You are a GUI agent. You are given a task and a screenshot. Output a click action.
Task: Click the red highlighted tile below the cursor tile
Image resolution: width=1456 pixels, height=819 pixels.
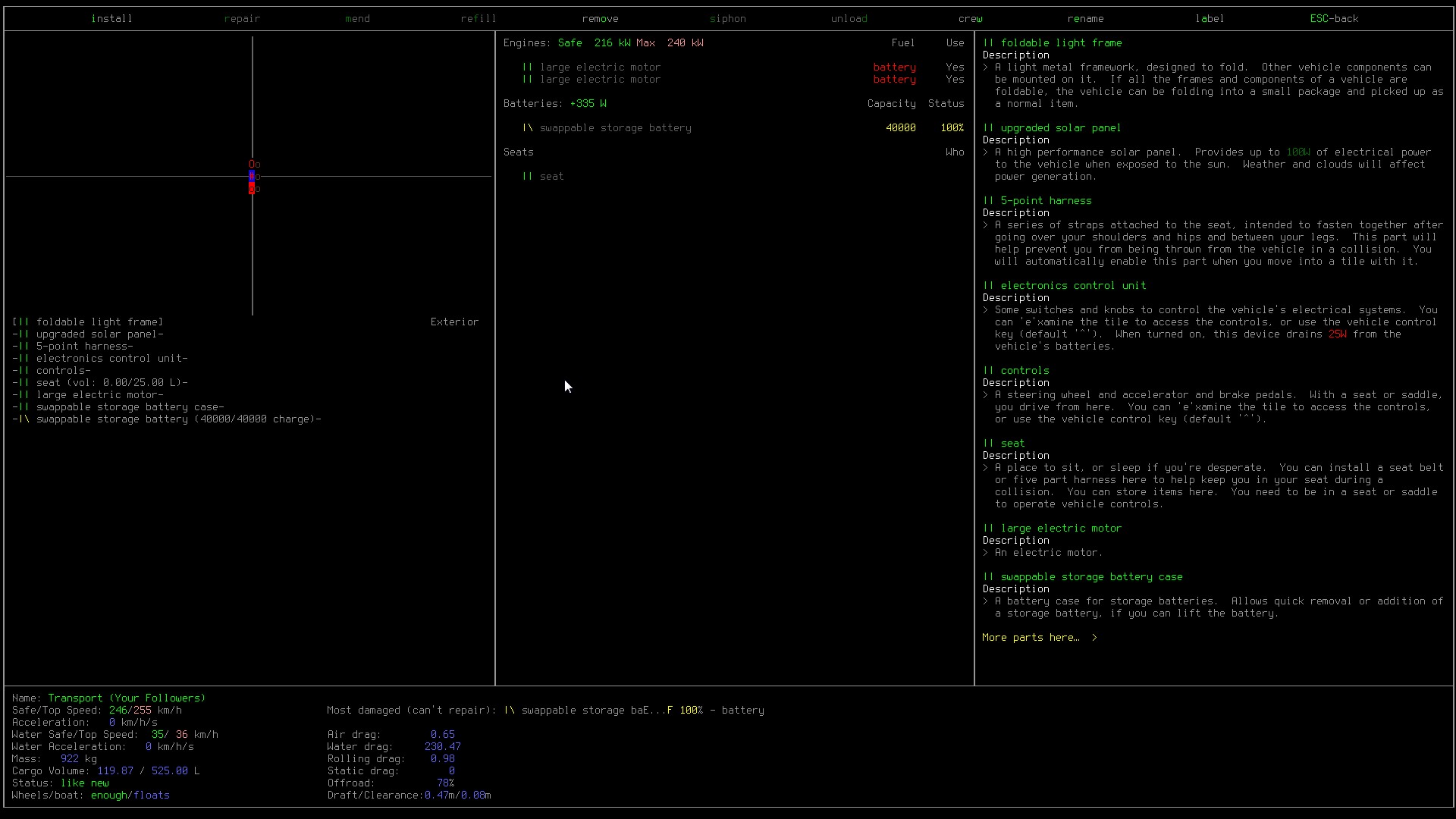252,189
